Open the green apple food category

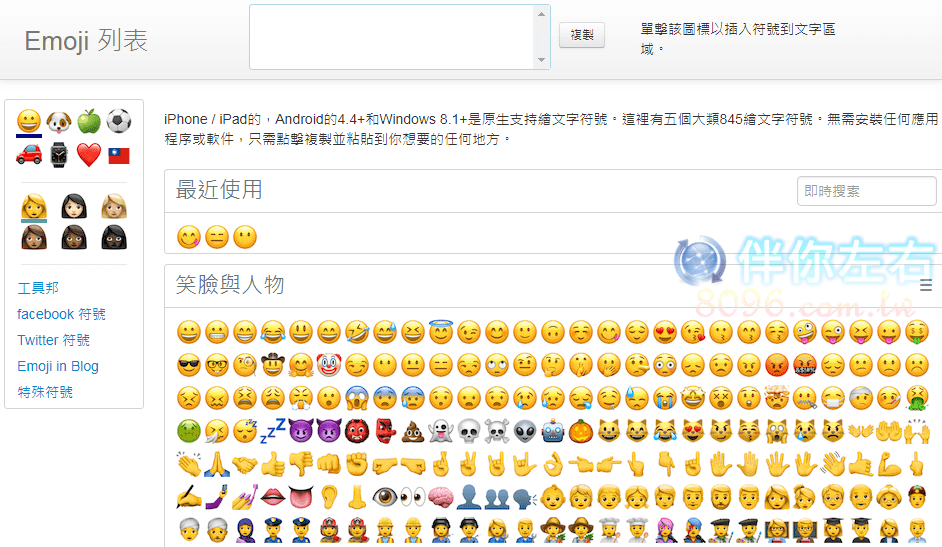89,122
